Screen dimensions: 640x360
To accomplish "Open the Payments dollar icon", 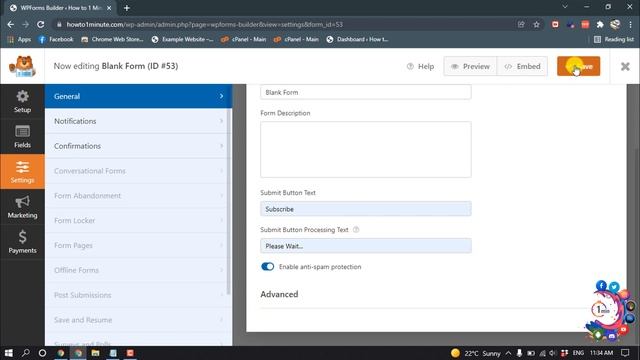I will [22, 237].
